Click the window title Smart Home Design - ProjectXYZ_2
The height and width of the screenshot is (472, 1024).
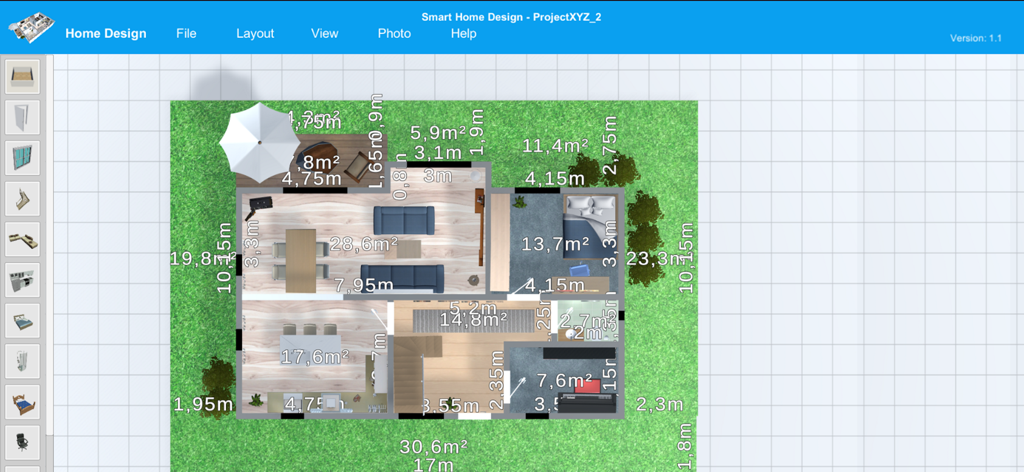[x=511, y=17]
